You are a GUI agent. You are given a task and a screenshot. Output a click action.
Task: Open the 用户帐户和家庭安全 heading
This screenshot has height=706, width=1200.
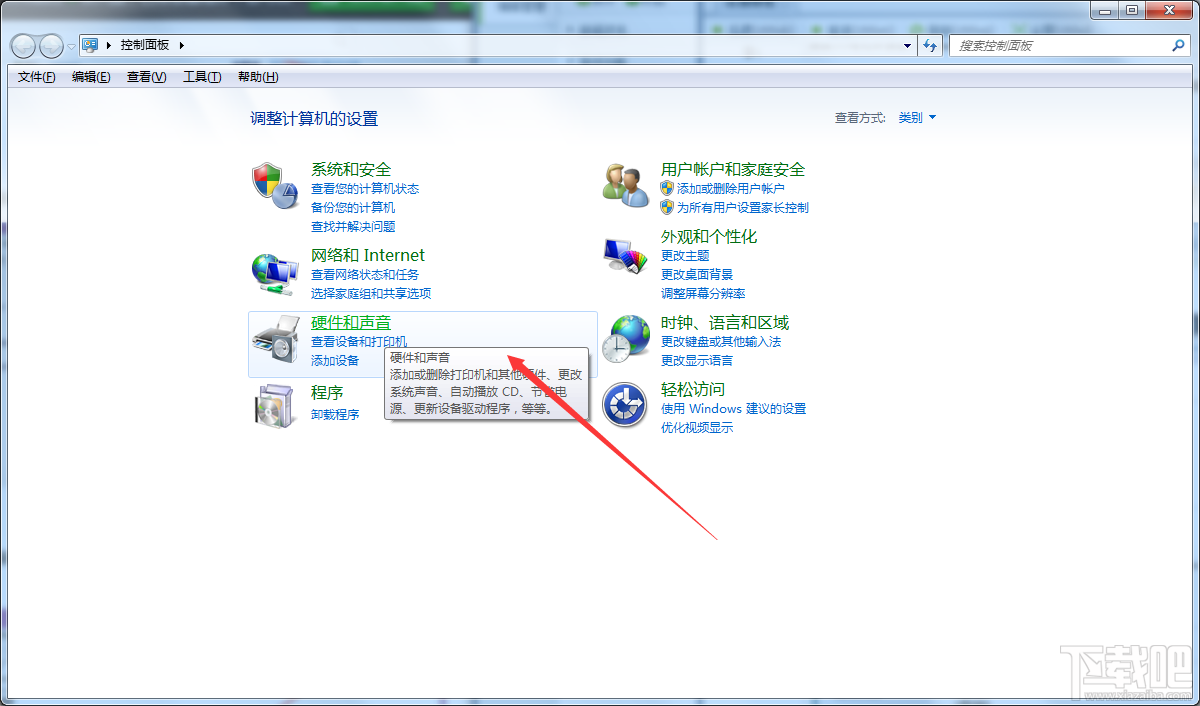pyautogui.click(x=733, y=169)
